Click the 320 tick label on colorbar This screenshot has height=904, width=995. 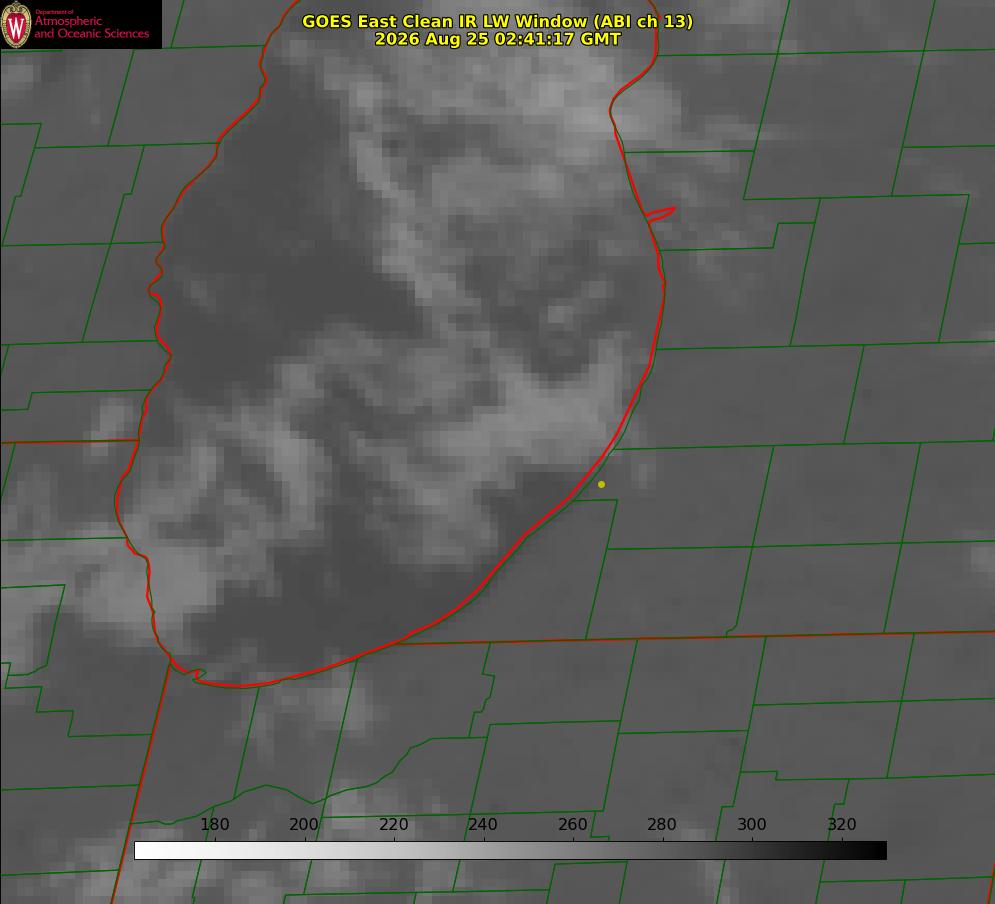[x=842, y=824]
